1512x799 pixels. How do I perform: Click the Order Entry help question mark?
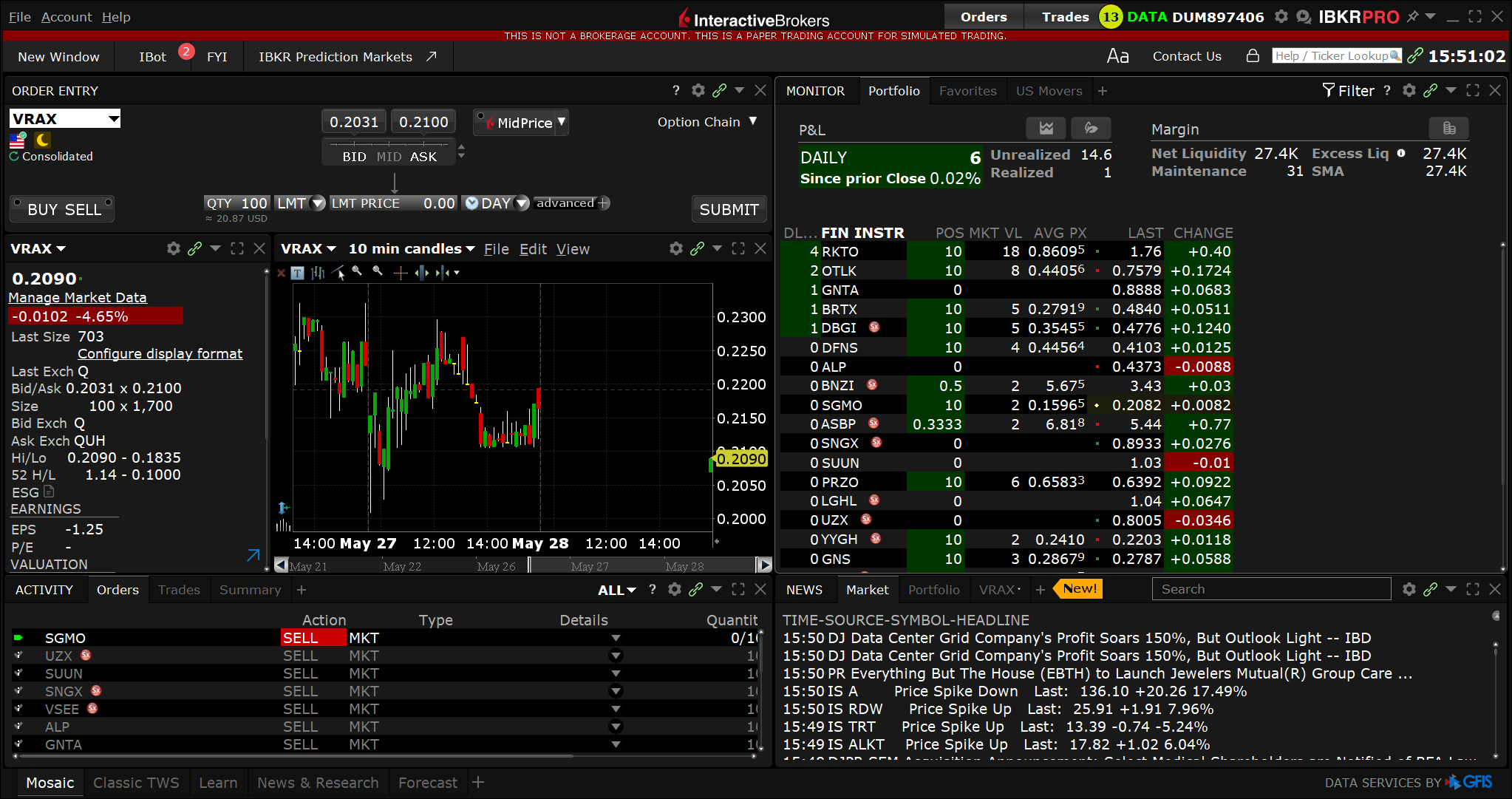click(x=675, y=90)
